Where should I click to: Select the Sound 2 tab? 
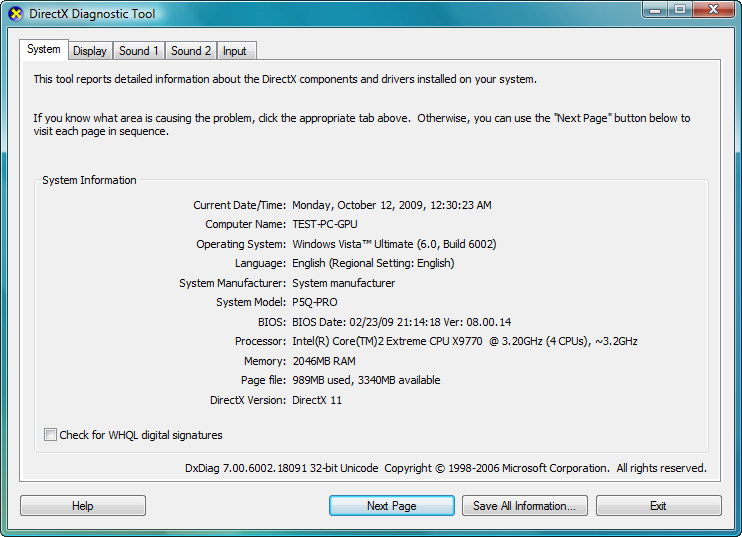pyautogui.click(x=191, y=51)
